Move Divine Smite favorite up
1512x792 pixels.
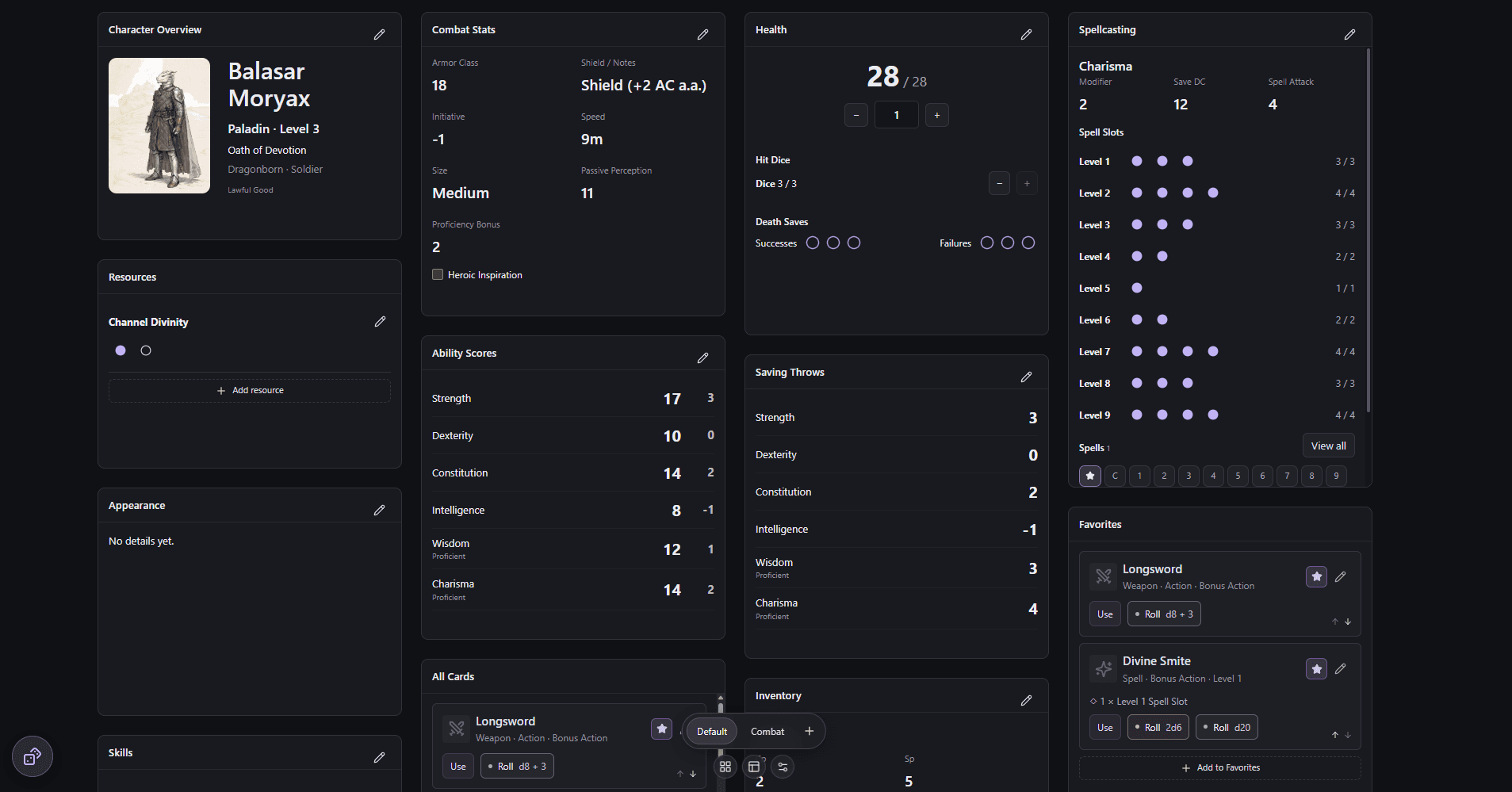point(1335,735)
